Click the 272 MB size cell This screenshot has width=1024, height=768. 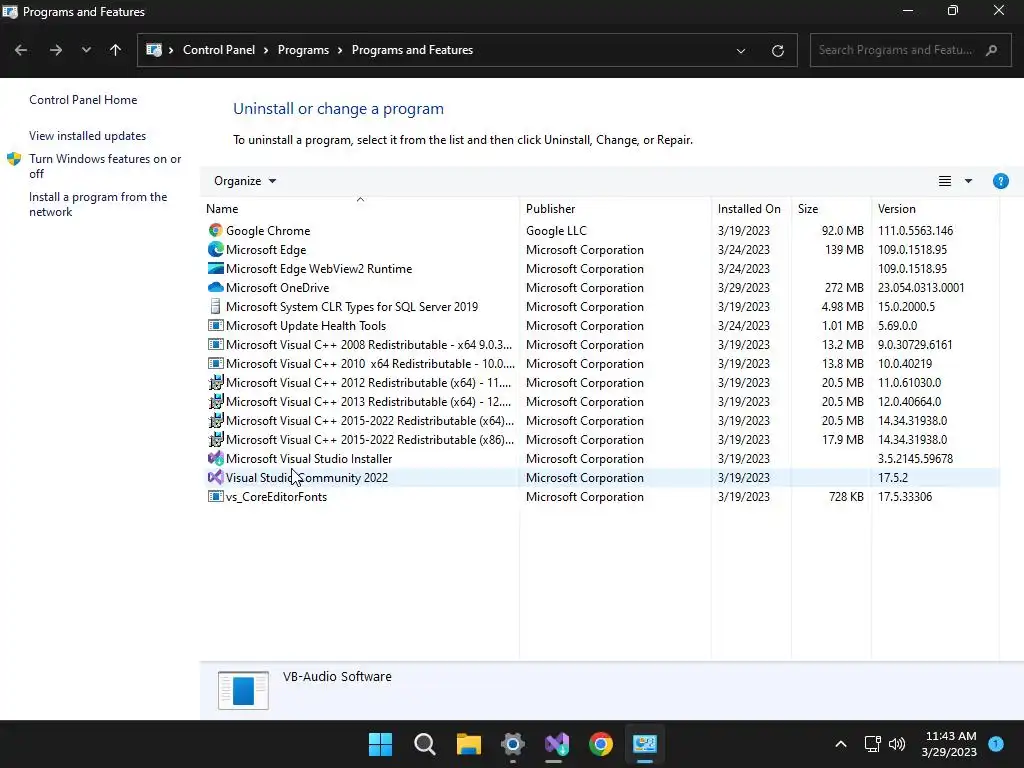pos(844,287)
